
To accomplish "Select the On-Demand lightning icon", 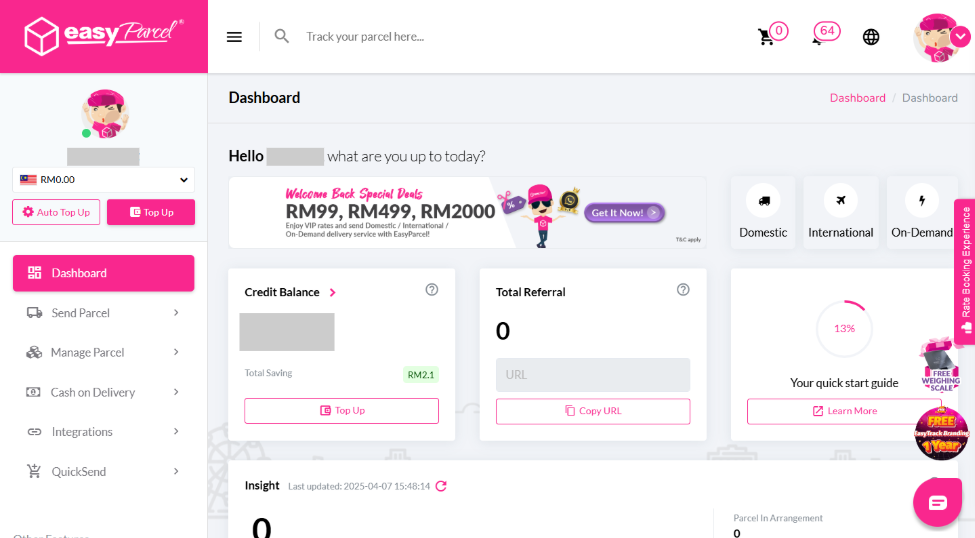I will pyautogui.click(x=921, y=201).
